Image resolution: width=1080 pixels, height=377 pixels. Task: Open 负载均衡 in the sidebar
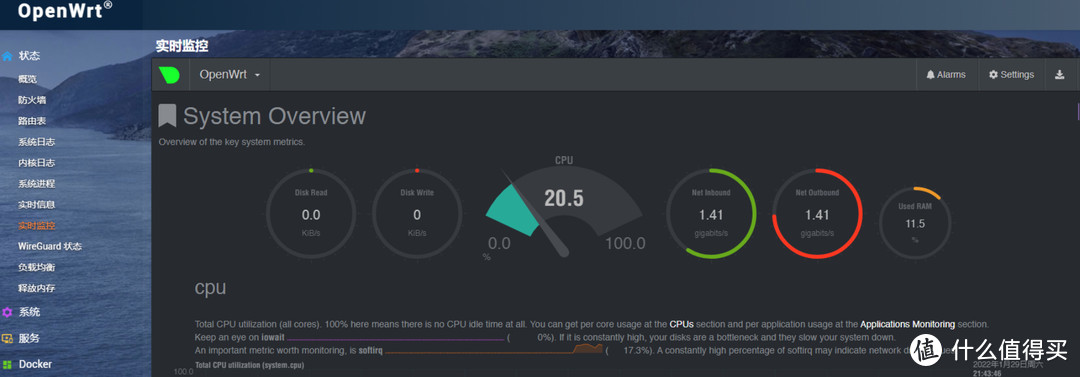pyautogui.click(x=37, y=267)
